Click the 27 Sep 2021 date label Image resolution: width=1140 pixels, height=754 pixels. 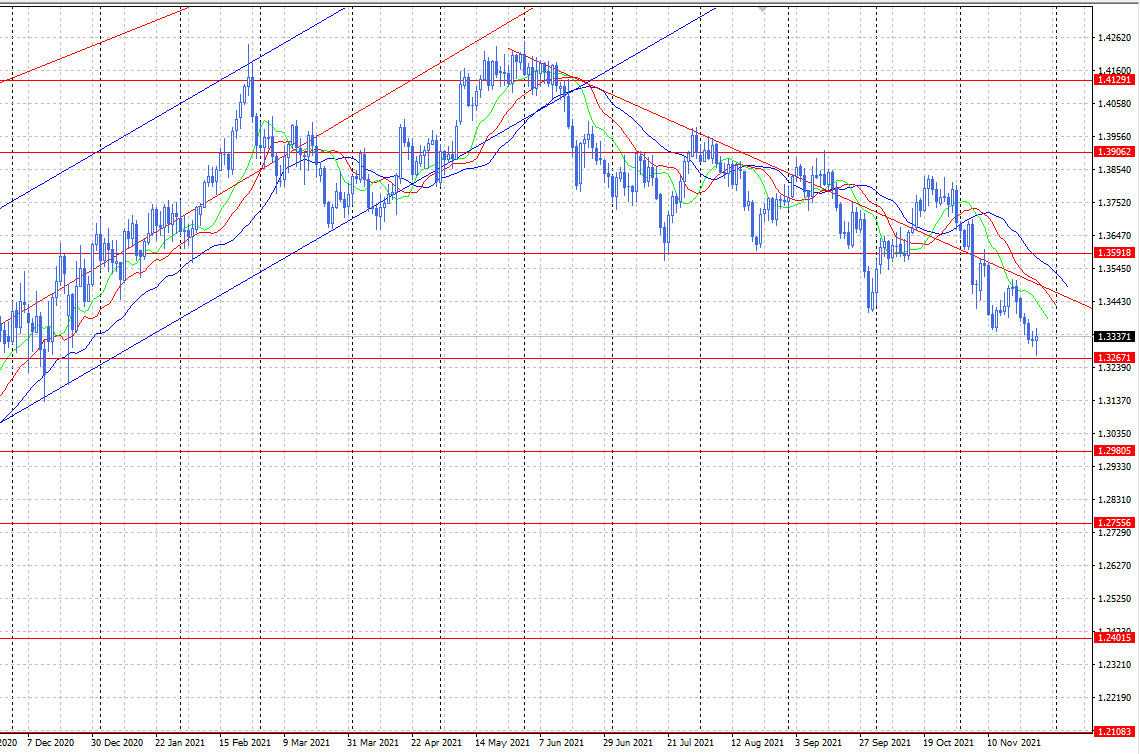(x=884, y=743)
